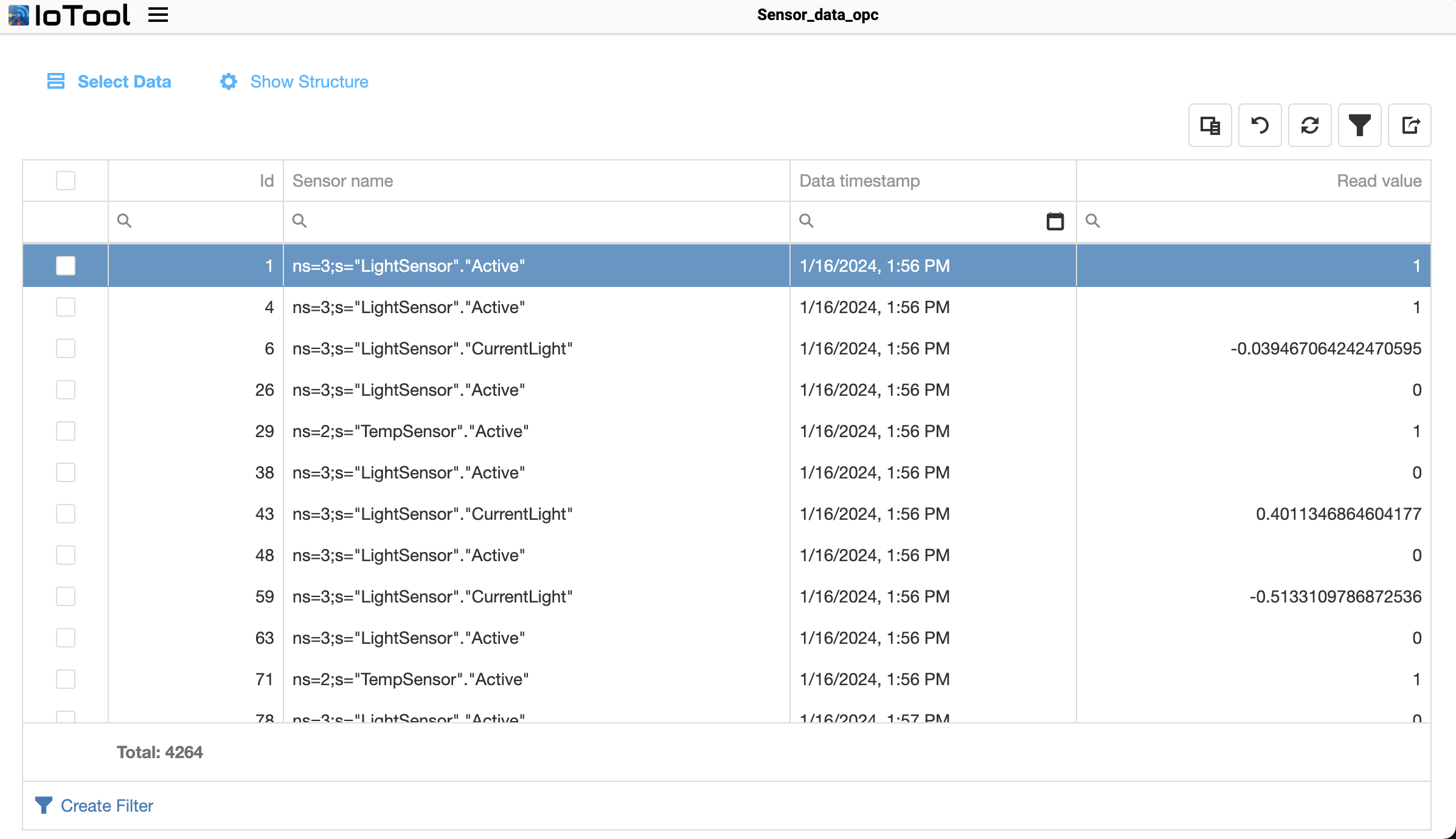Screen dimensions: 1456x839
Task: Sort by the Data timestamp column header
Action: (x=933, y=181)
